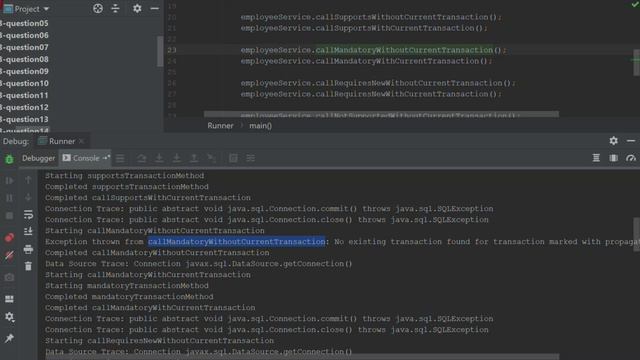This screenshot has height=360, width=640.
Task: Click the Step Into icon
Action: click(x=159, y=158)
